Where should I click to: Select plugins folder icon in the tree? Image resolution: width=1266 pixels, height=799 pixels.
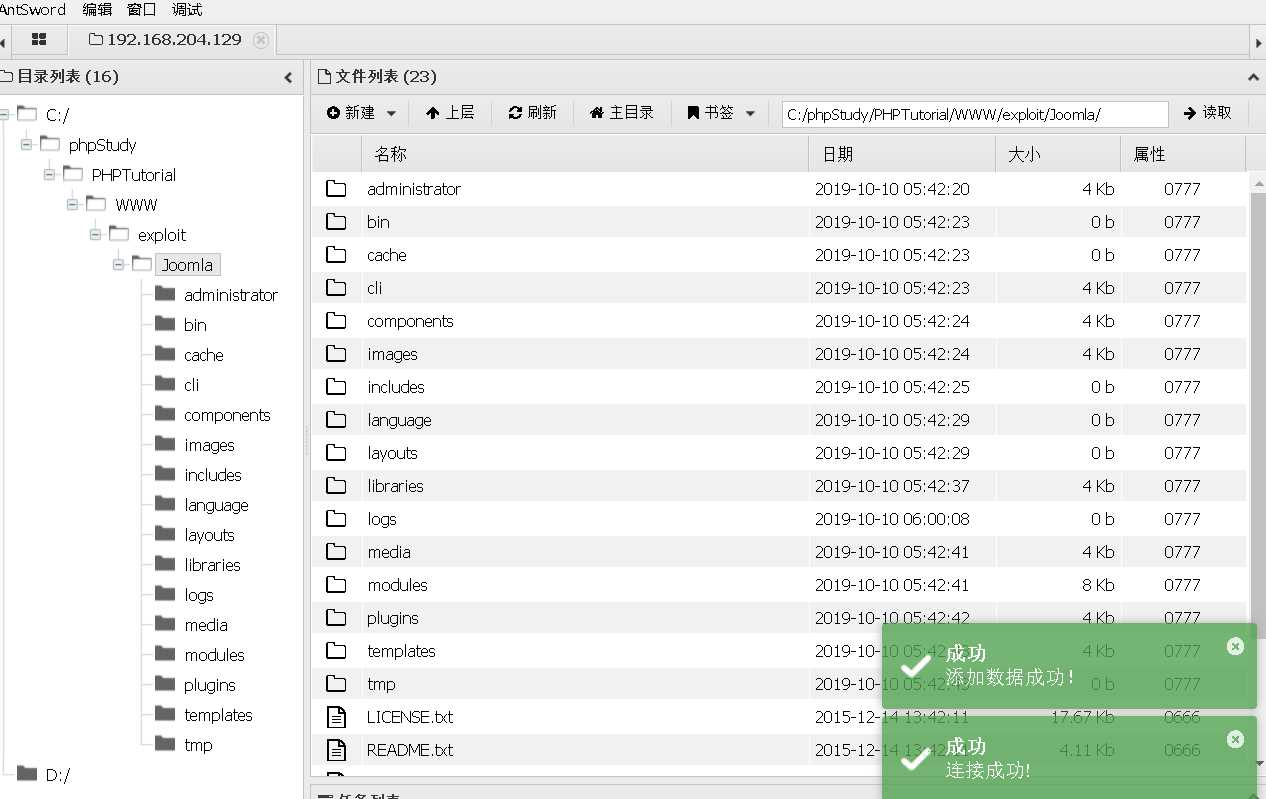pyautogui.click(x=165, y=684)
